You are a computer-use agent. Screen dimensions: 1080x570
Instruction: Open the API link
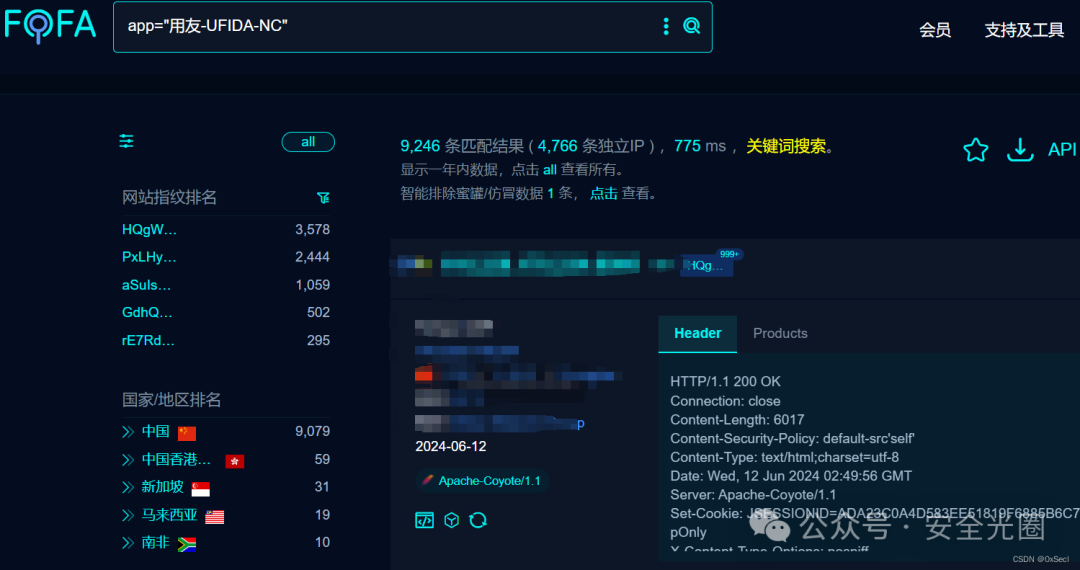1061,150
